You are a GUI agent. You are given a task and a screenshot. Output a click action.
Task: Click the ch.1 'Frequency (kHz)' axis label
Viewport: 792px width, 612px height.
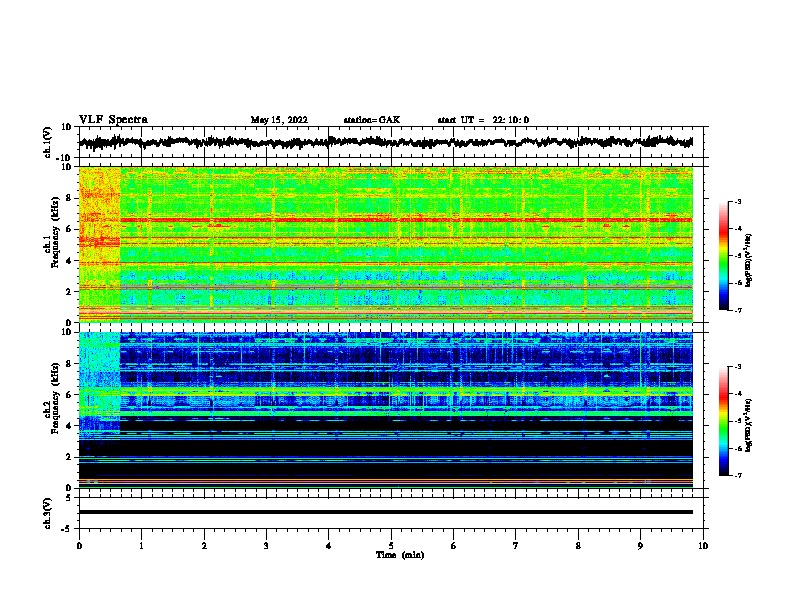click(x=55, y=233)
